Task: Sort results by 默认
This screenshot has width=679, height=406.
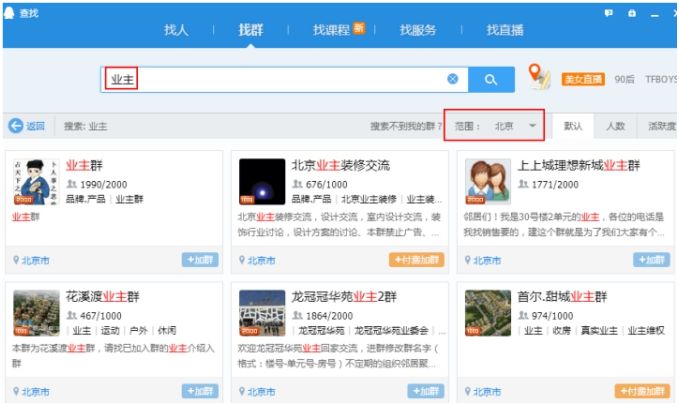Action: (x=573, y=126)
